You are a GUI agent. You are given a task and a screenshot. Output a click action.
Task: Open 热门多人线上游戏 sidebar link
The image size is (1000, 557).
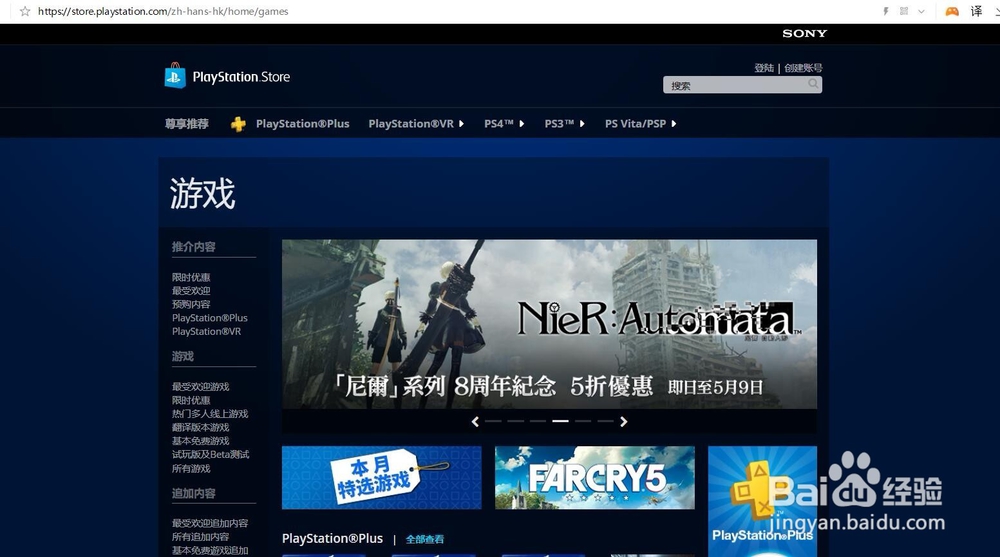pos(210,414)
